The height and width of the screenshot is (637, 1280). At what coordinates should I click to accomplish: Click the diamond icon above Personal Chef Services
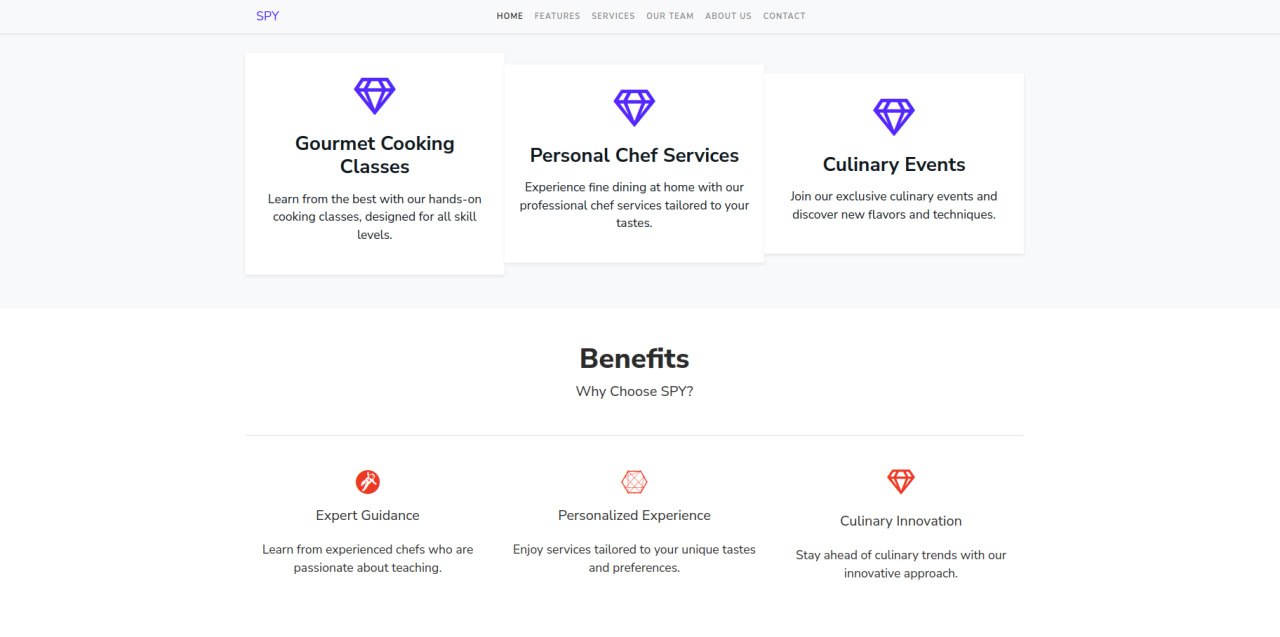pos(634,108)
